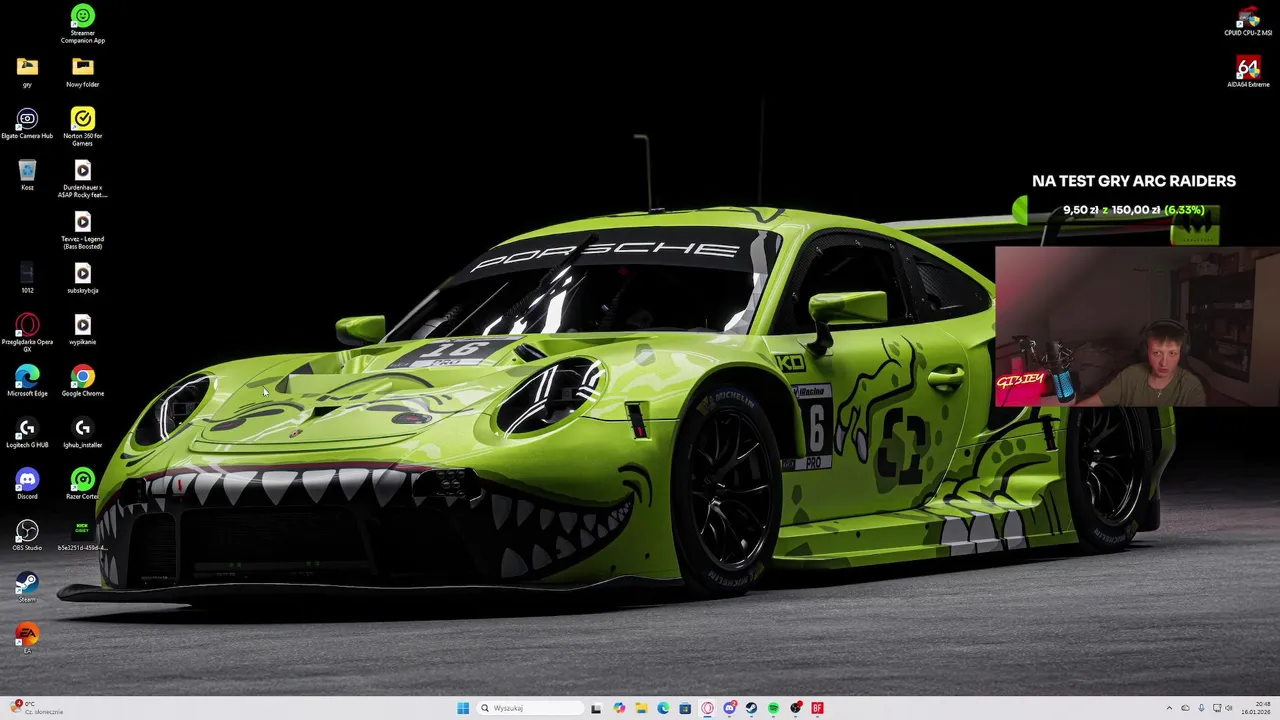Open File Explorer from the taskbar
Viewport: 1280px width, 720px height.
click(x=641, y=708)
